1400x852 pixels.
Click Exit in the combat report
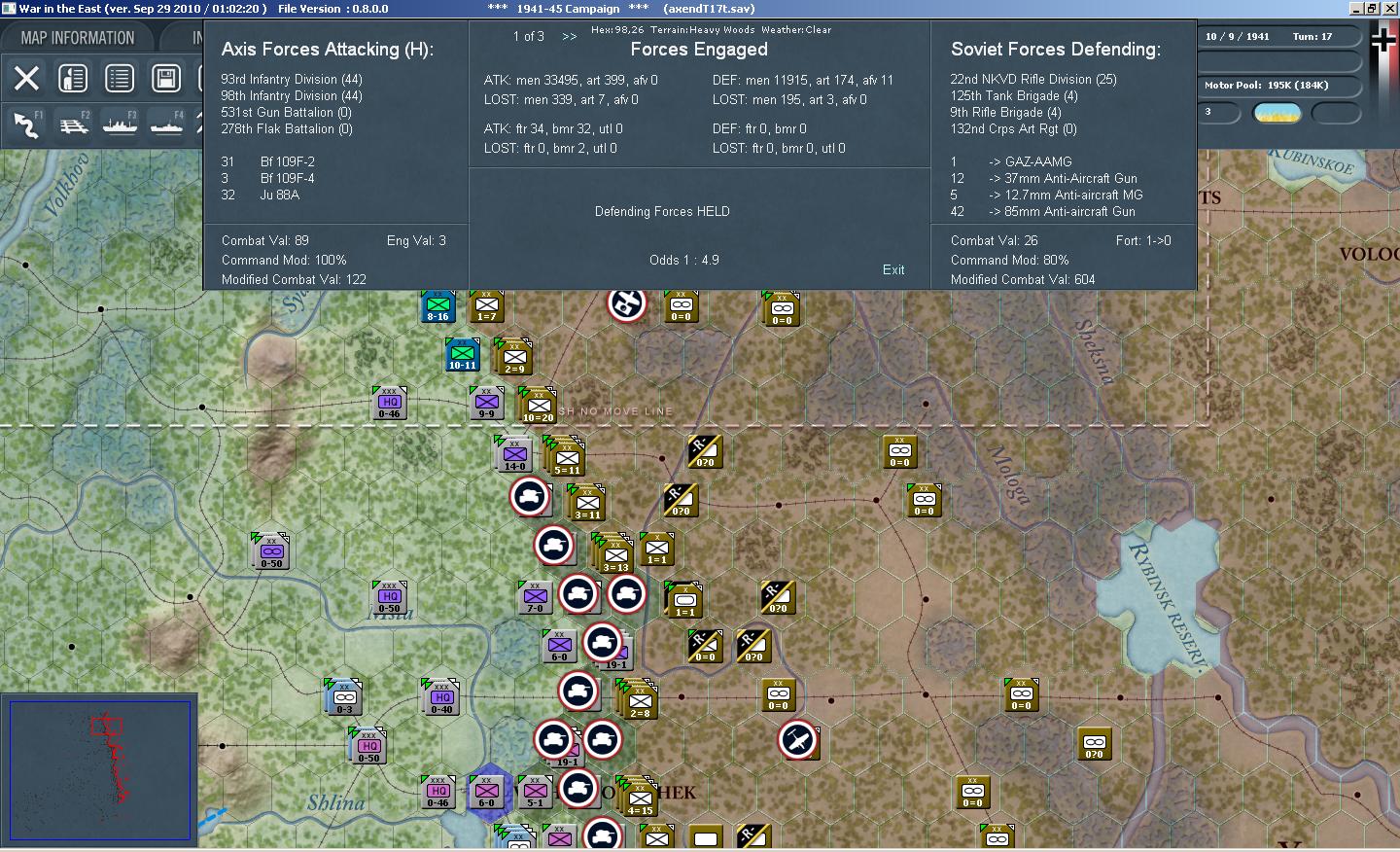tap(893, 269)
